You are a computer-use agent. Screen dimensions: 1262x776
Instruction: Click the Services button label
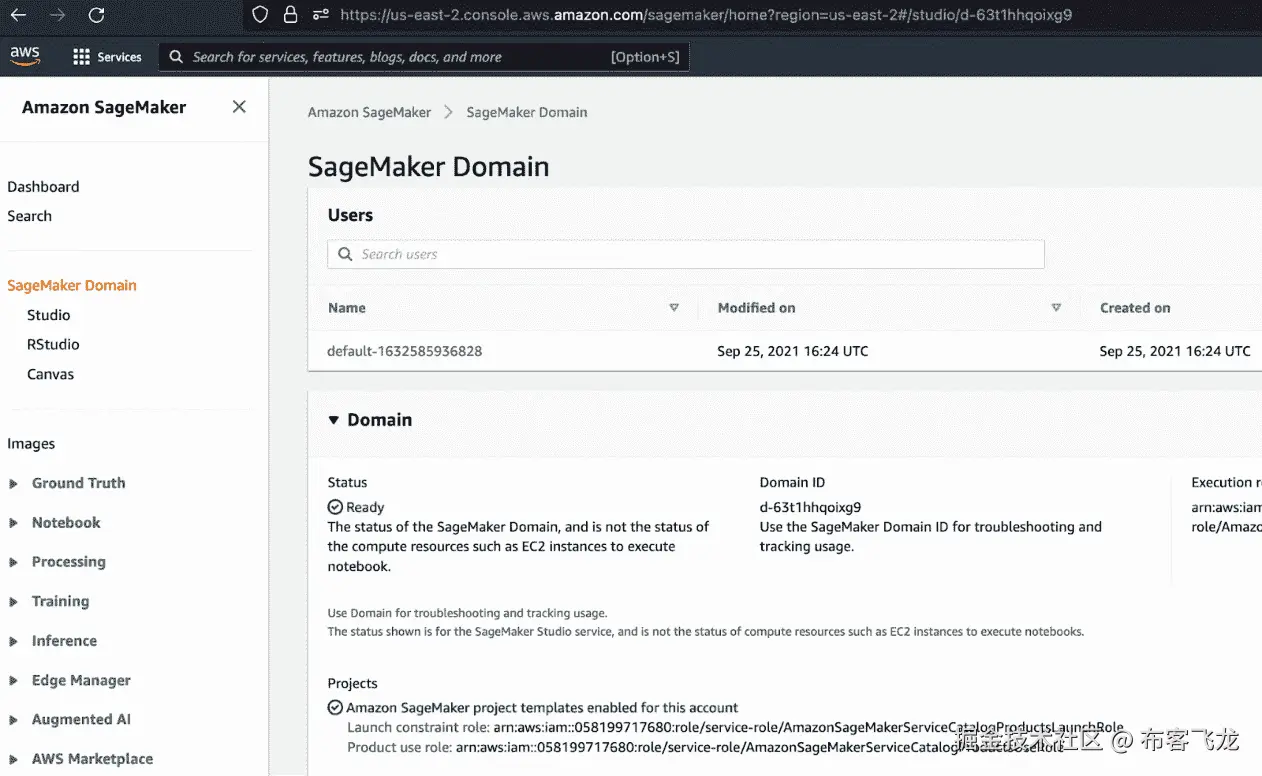click(x=119, y=57)
